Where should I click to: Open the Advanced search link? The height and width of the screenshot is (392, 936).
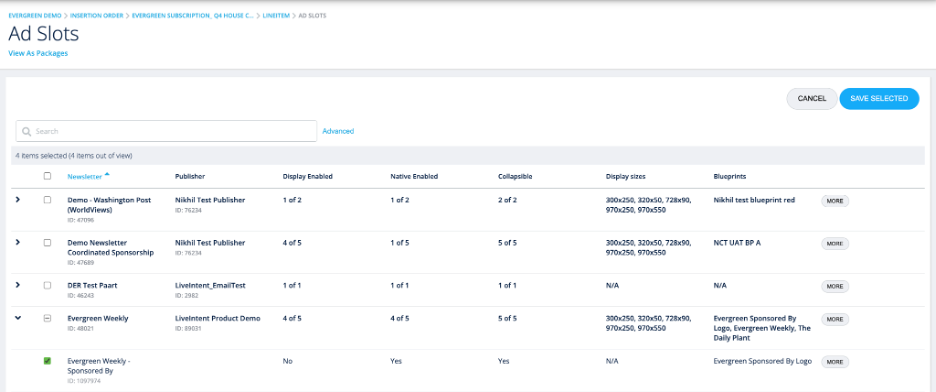[x=338, y=131]
